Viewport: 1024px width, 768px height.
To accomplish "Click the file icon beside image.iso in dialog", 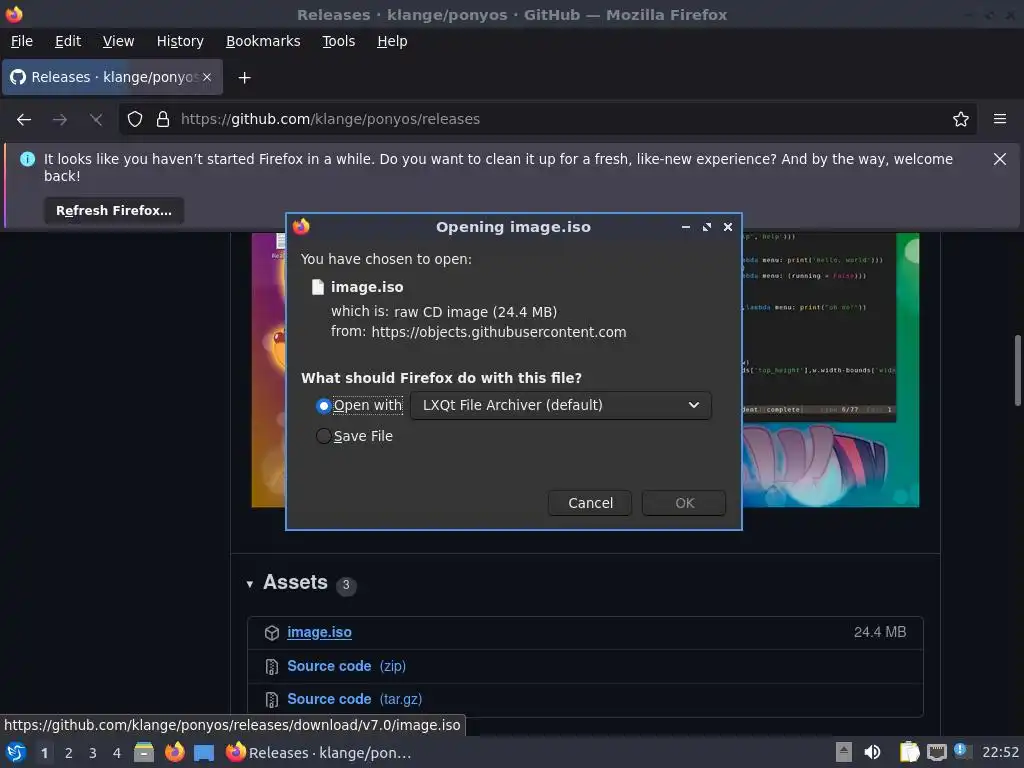I will pyautogui.click(x=317, y=287).
